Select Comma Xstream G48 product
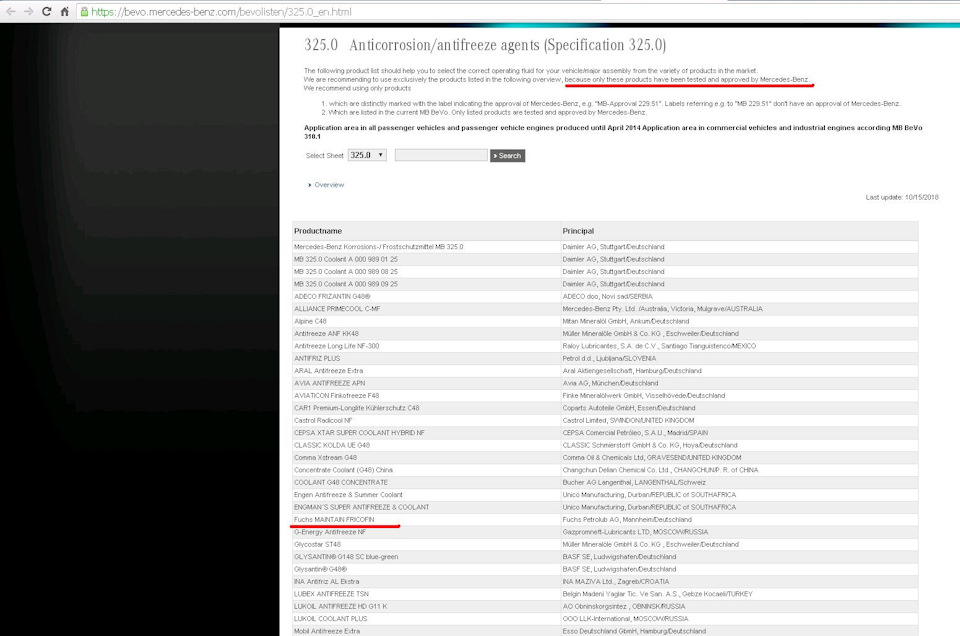 pos(325,457)
